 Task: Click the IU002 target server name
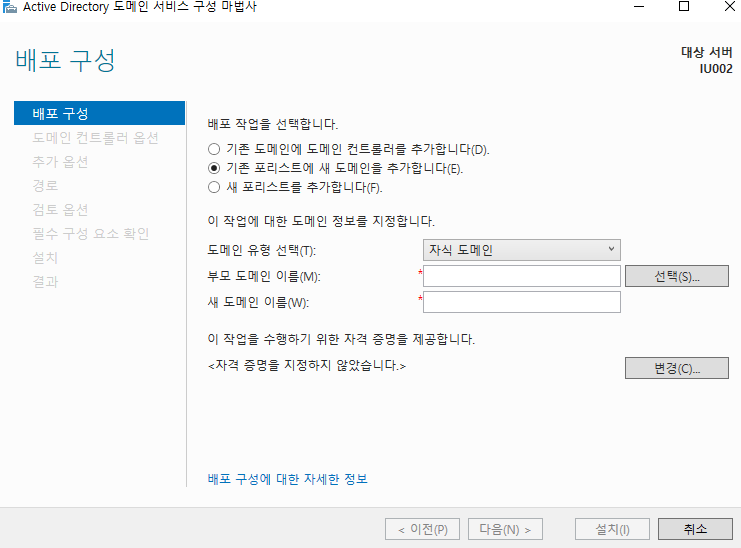[716, 69]
